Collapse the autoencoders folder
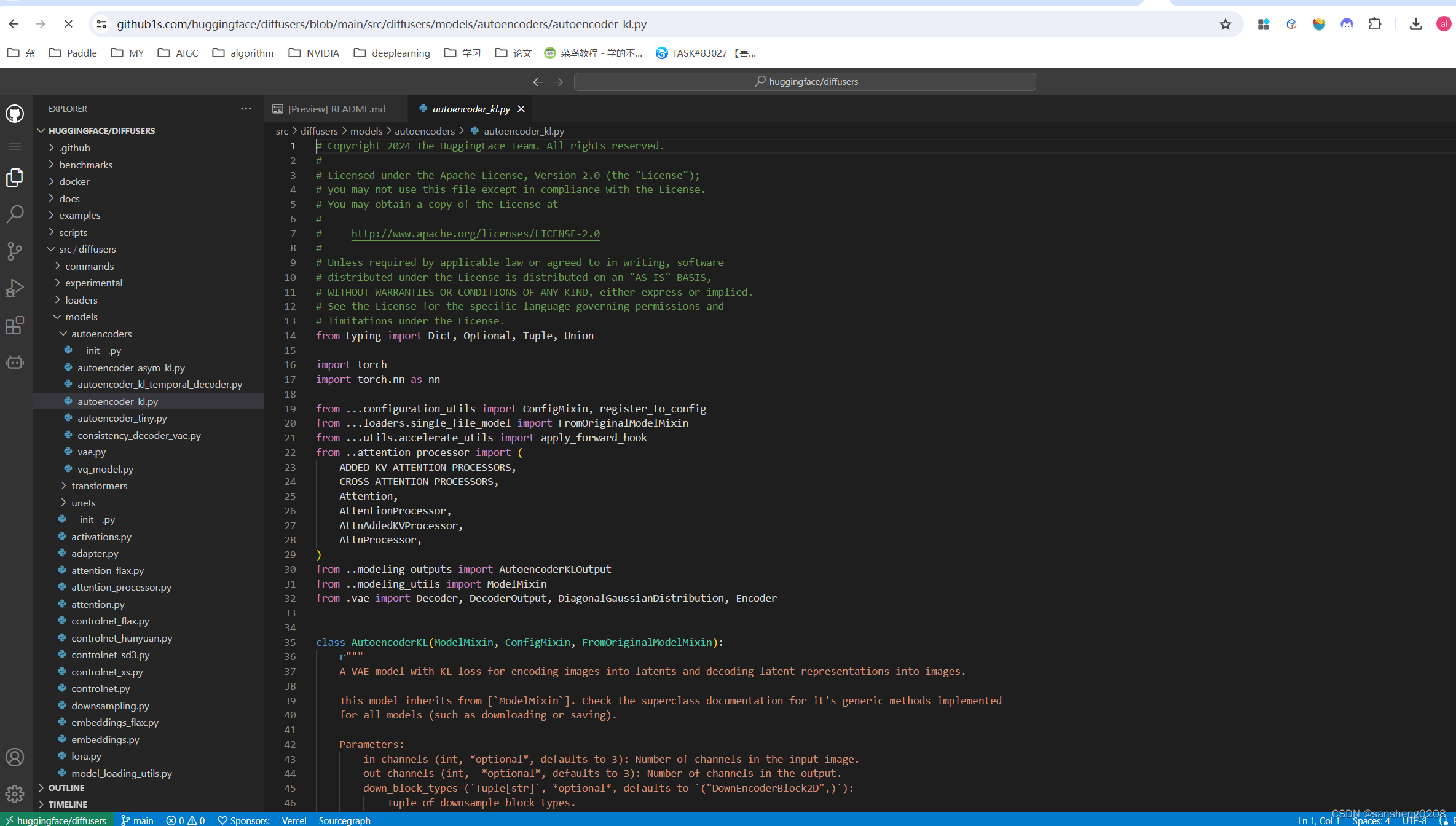 [101, 334]
